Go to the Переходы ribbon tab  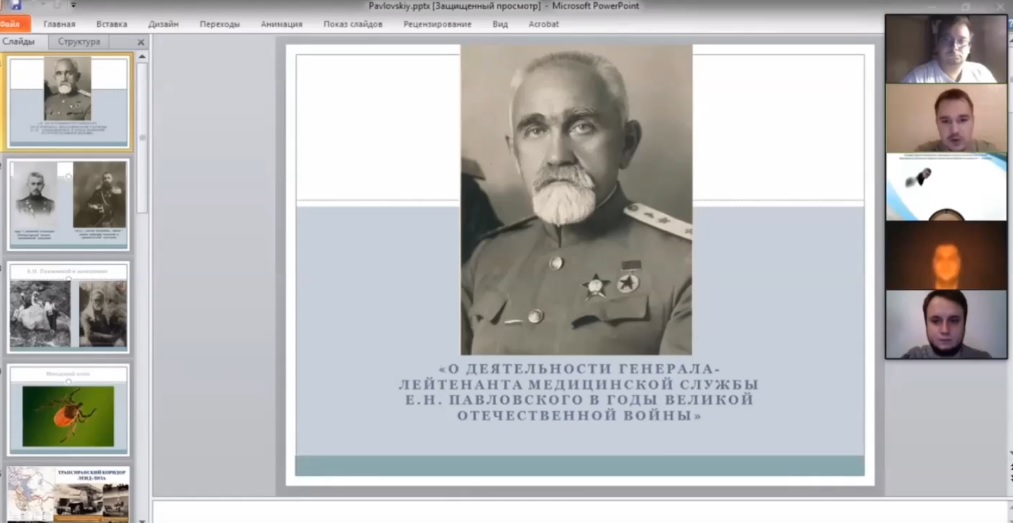[219, 24]
